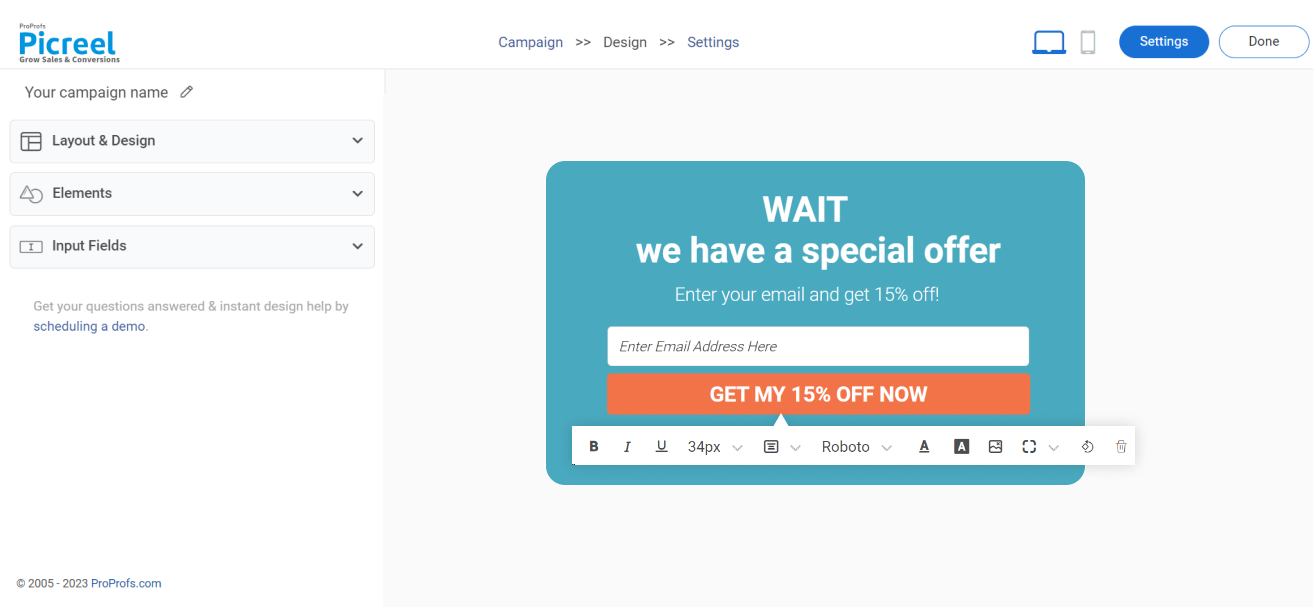Image resolution: width=1313 pixels, height=607 pixels.
Task: Click the insert image icon
Action: click(995, 447)
